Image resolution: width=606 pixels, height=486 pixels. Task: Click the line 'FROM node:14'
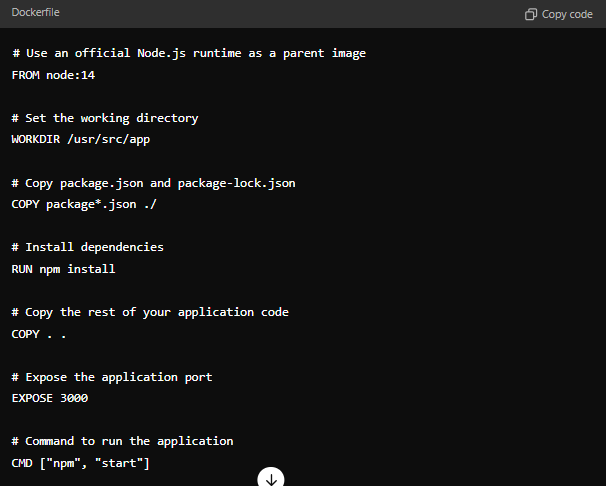click(53, 75)
